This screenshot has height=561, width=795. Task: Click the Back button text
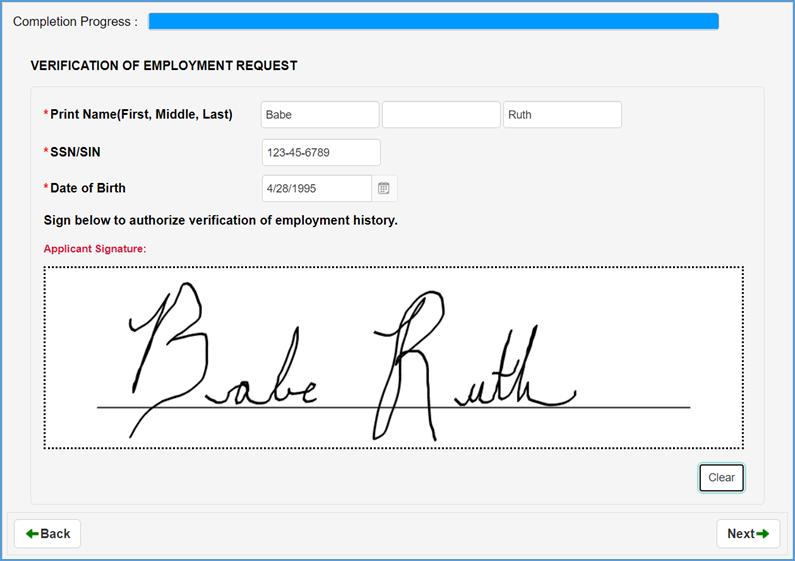(x=55, y=534)
